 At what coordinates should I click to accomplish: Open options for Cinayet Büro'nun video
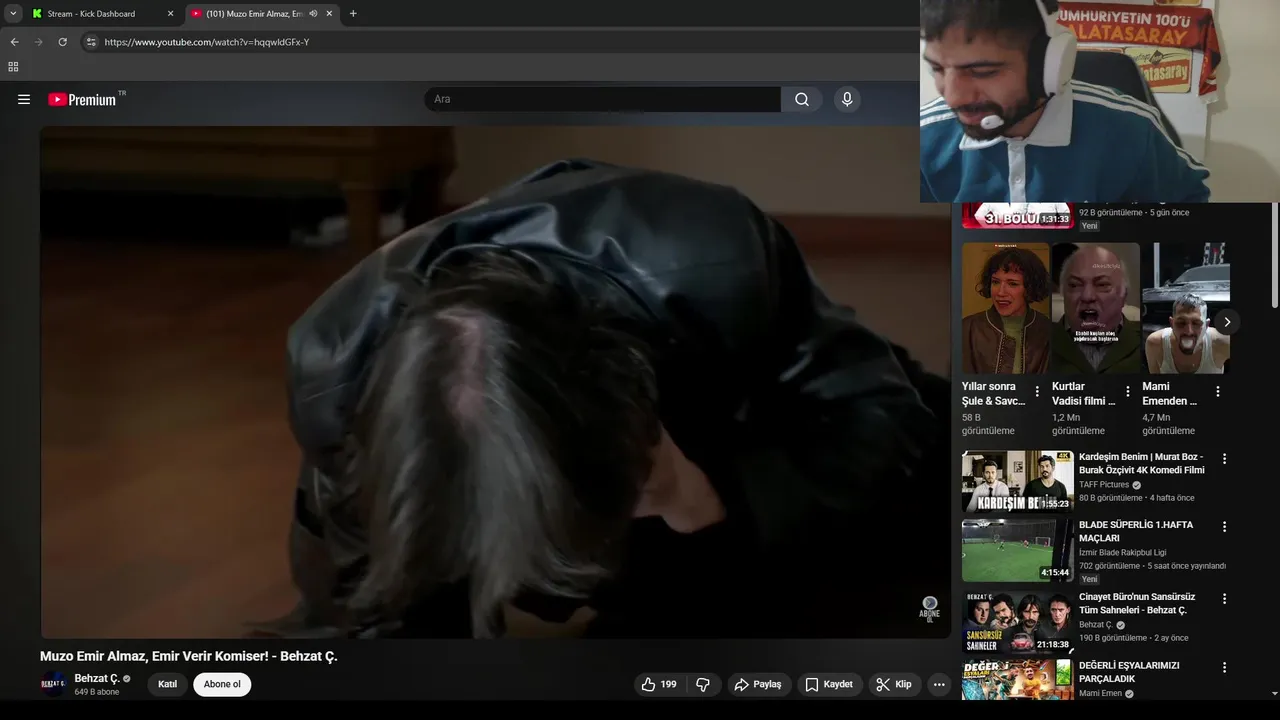click(1224, 599)
